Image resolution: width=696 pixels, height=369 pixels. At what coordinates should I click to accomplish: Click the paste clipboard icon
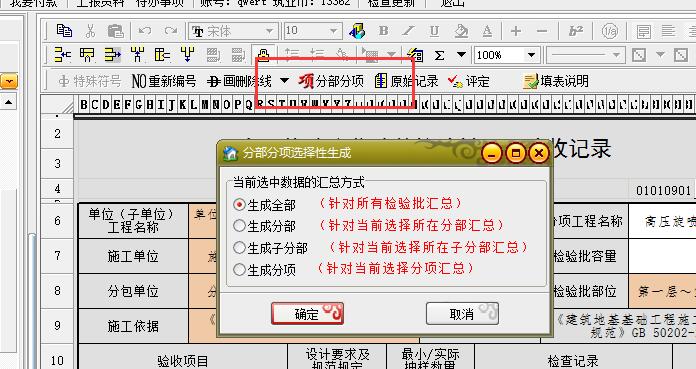(115, 31)
